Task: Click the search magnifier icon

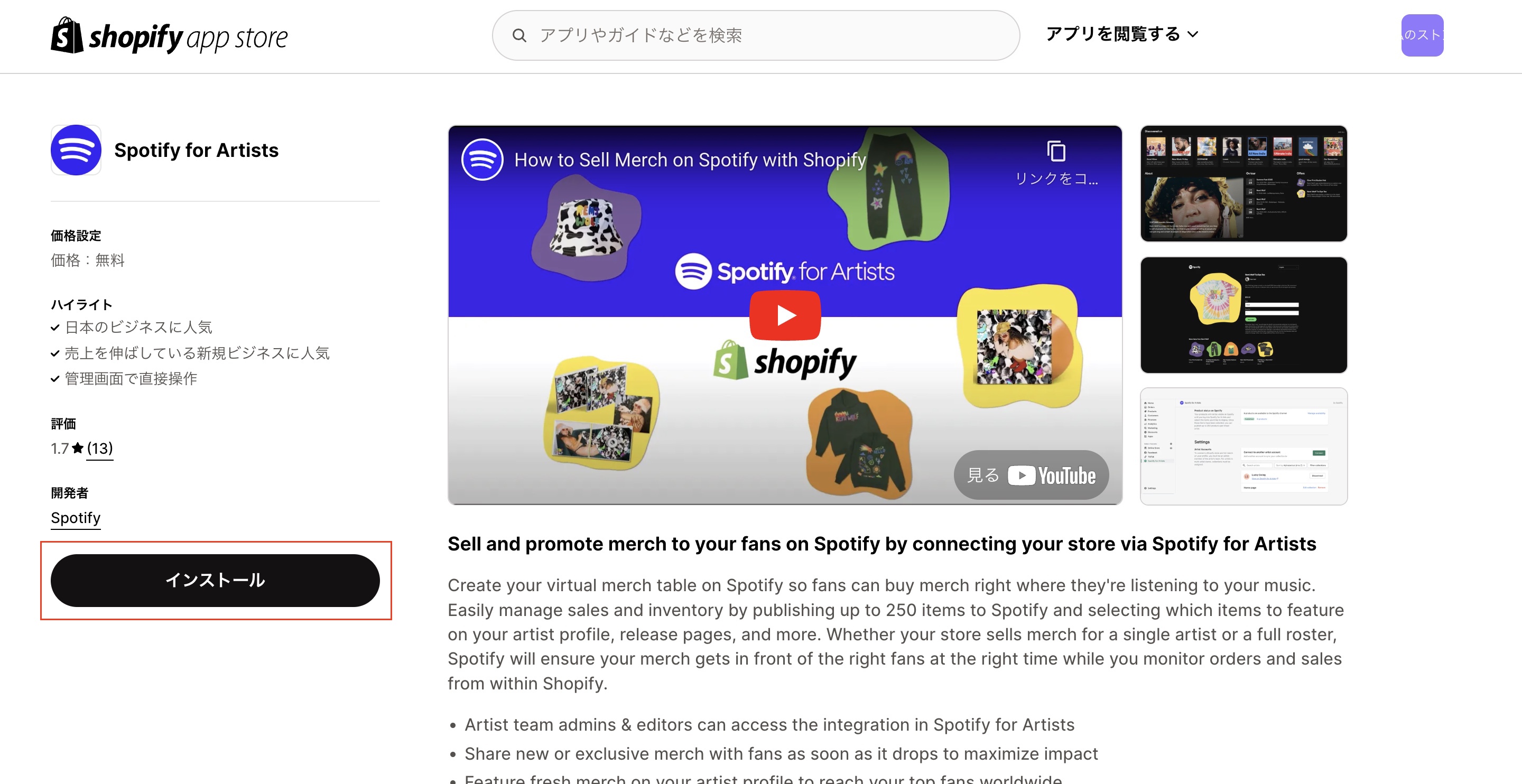Action: 519,35
